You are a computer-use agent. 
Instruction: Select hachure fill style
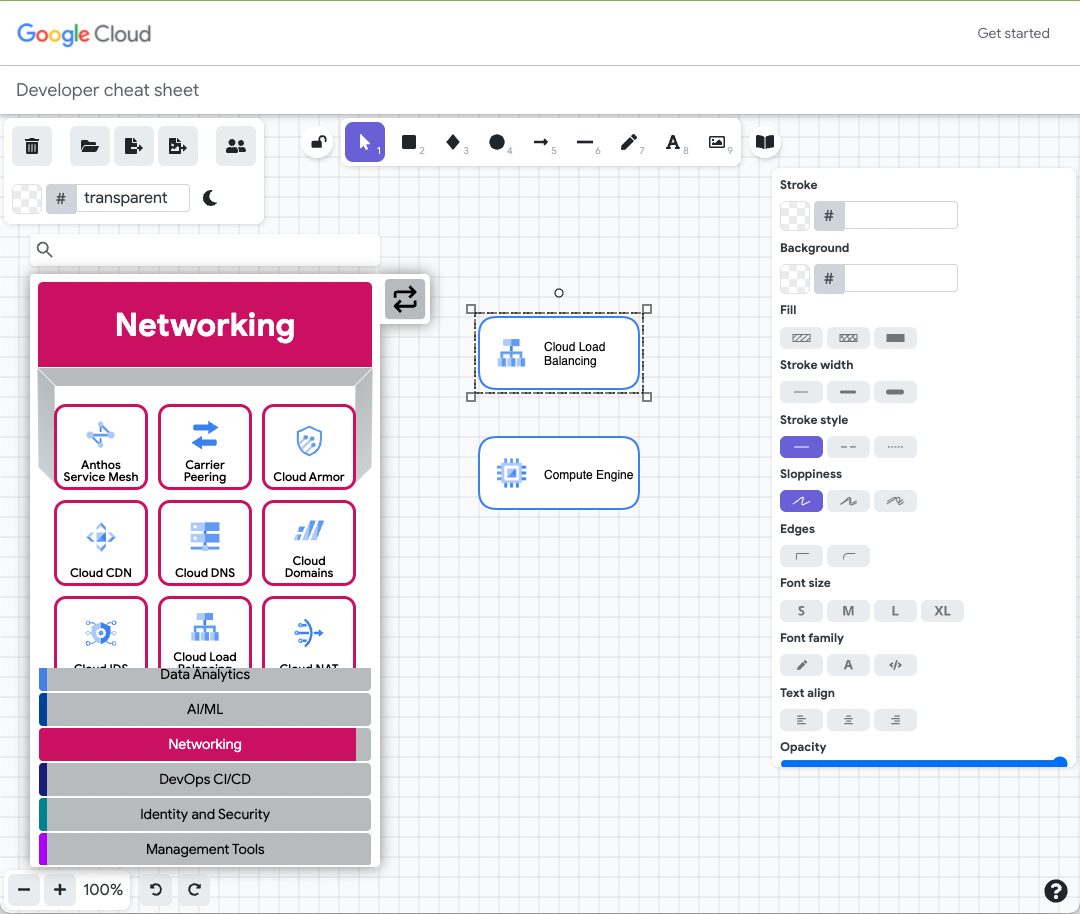click(x=801, y=338)
